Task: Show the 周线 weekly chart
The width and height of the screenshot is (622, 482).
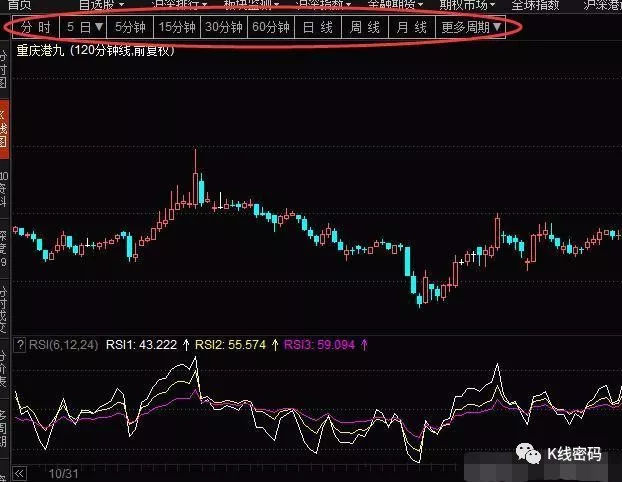Action: pyautogui.click(x=365, y=27)
